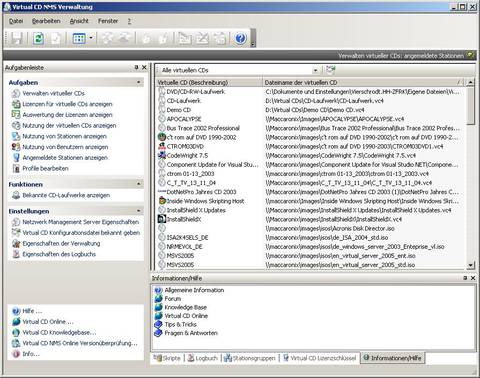Open the Ansicht menu
The width and height of the screenshot is (480, 378).
coord(79,21)
